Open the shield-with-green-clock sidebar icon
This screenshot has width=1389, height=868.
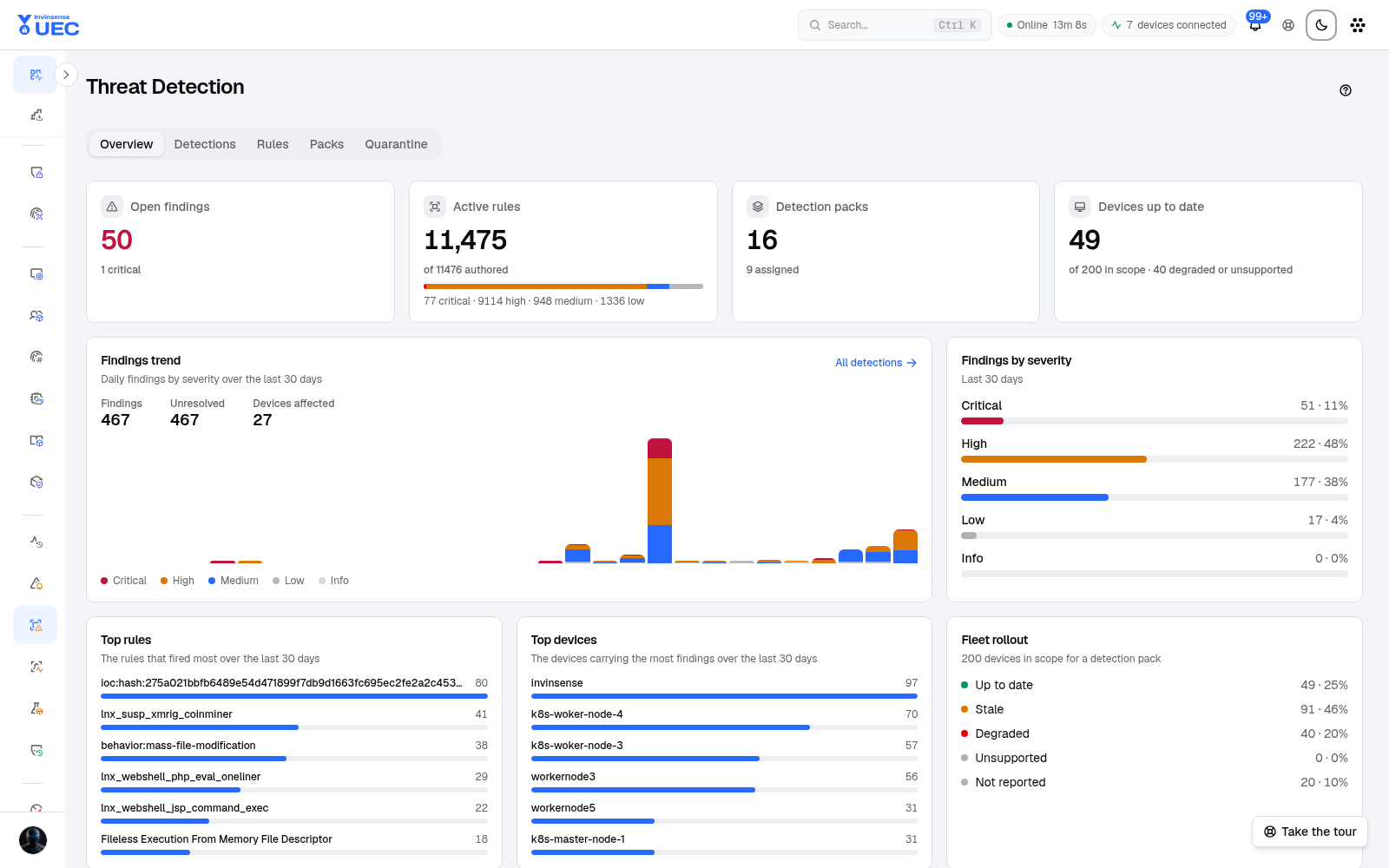(x=36, y=750)
